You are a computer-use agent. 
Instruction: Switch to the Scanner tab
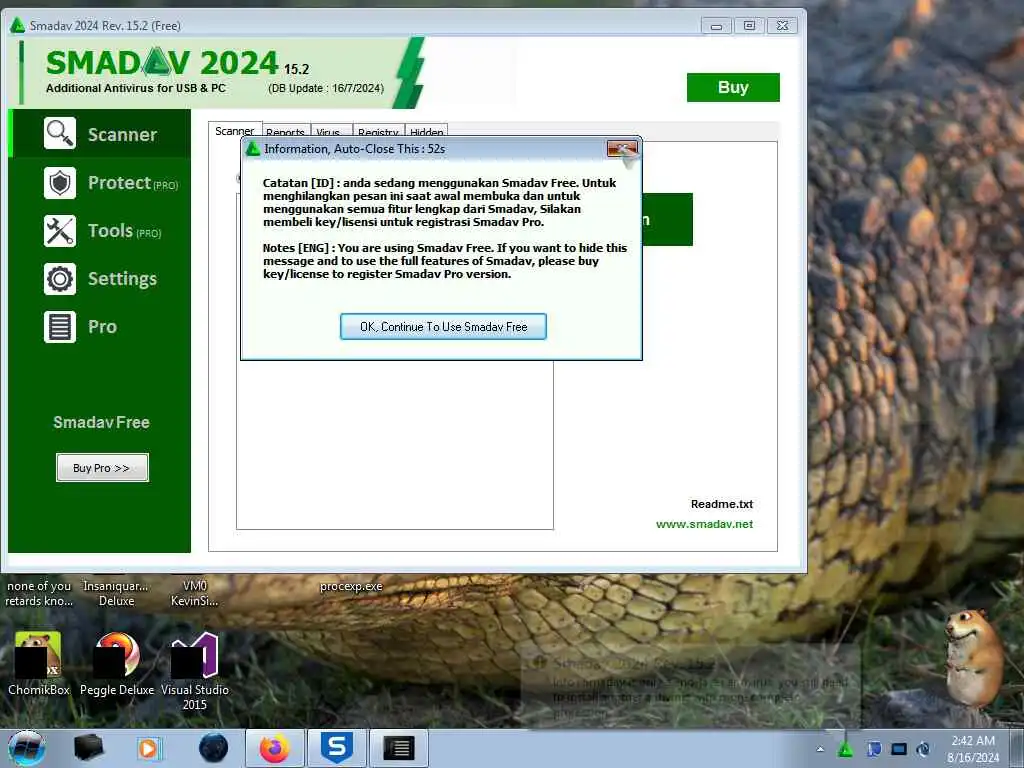(235, 131)
